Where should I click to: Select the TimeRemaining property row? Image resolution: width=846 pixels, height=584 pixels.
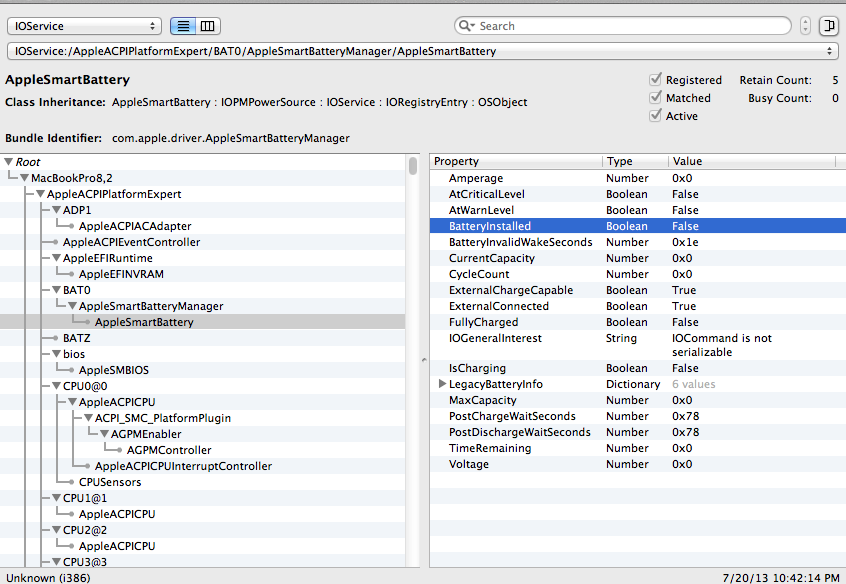[x=638, y=448]
